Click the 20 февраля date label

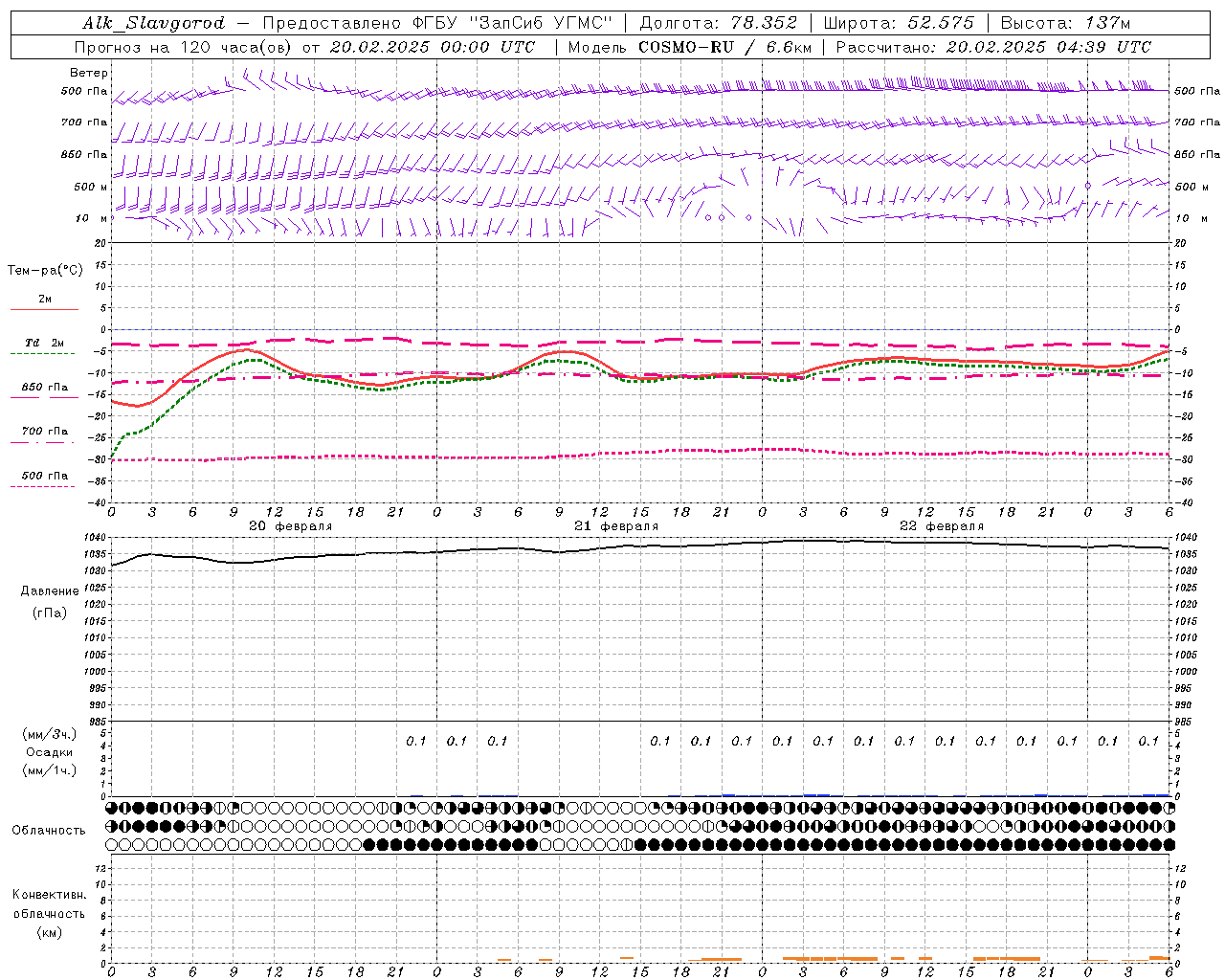click(291, 526)
